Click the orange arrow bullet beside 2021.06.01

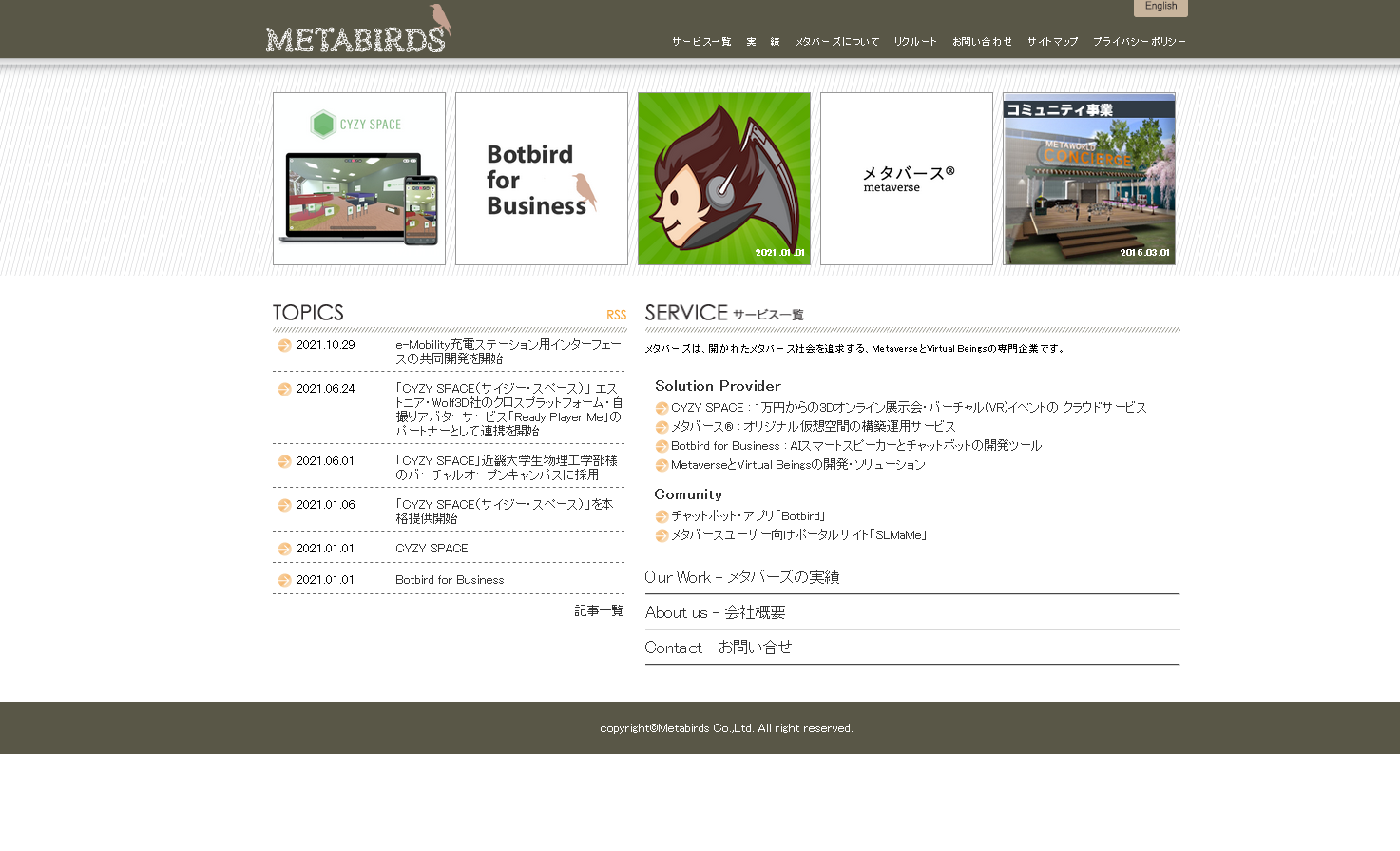coord(284,461)
